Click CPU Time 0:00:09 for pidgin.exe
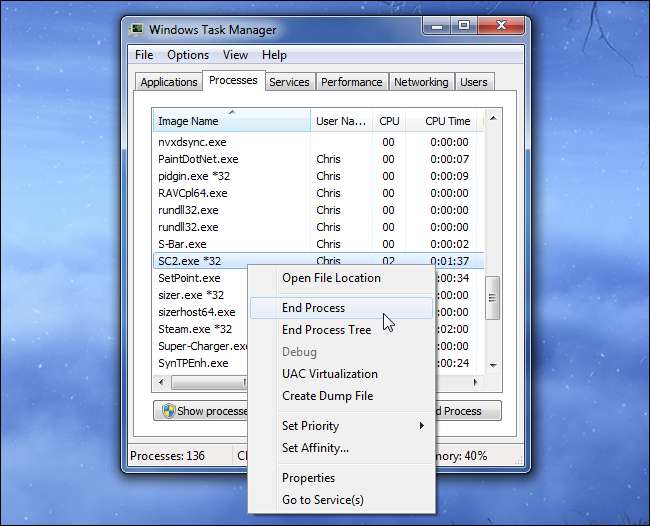 click(449, 176)
